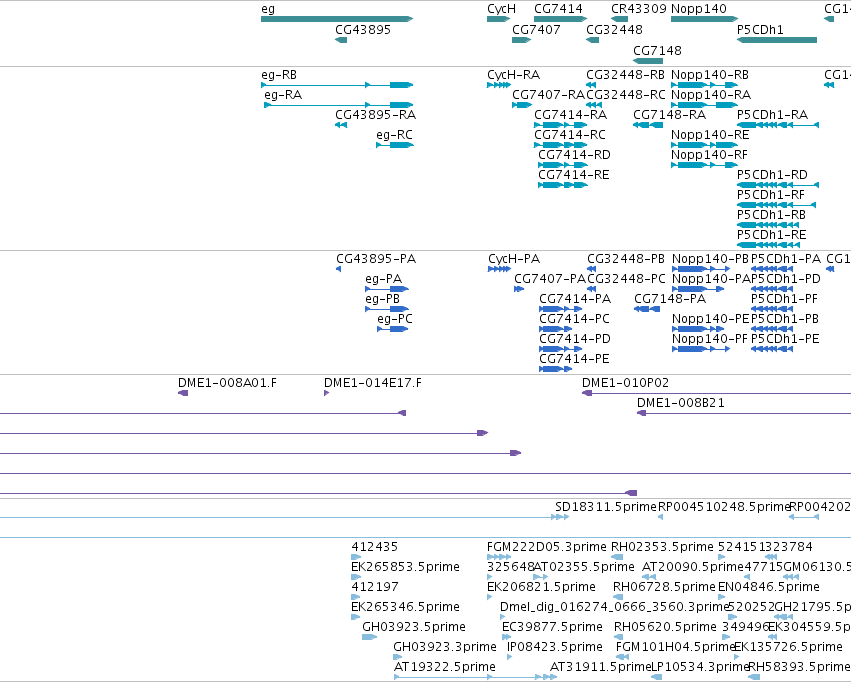851x682 pixels.
Task: Select transcript eg-RA
Action: (x=283, y=95)
